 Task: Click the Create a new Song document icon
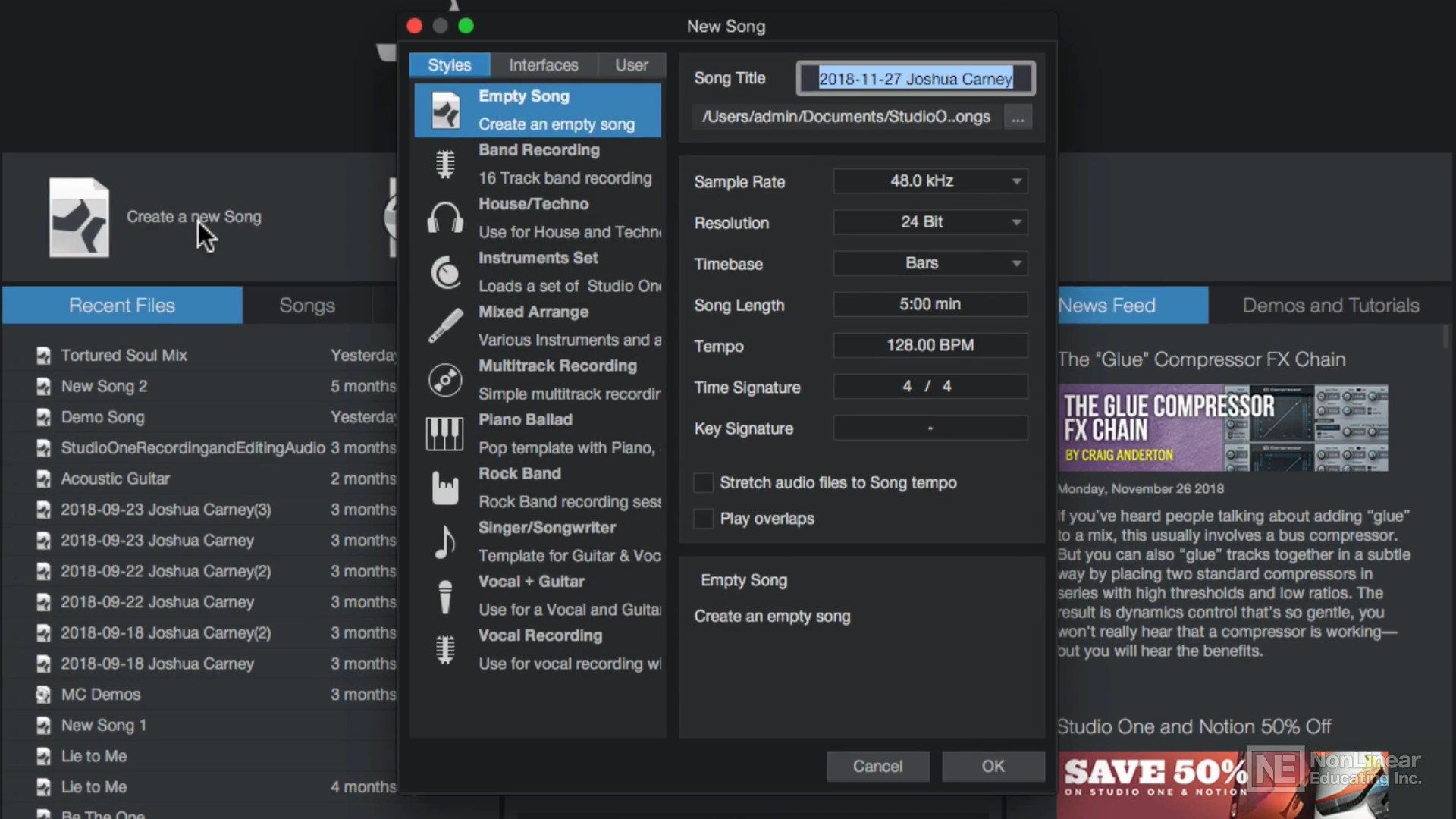[79, 218]
